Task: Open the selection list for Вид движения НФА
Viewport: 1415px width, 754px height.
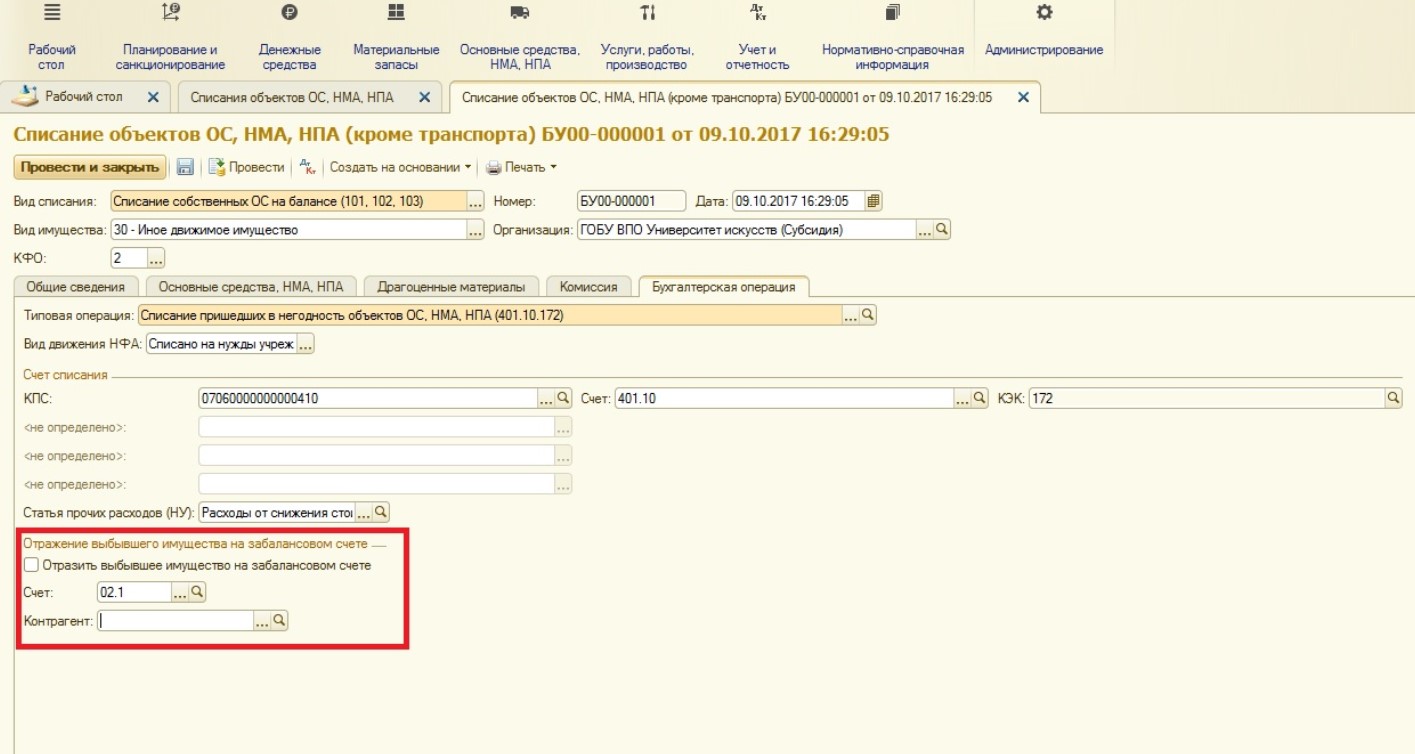Action: pos(306,344)
